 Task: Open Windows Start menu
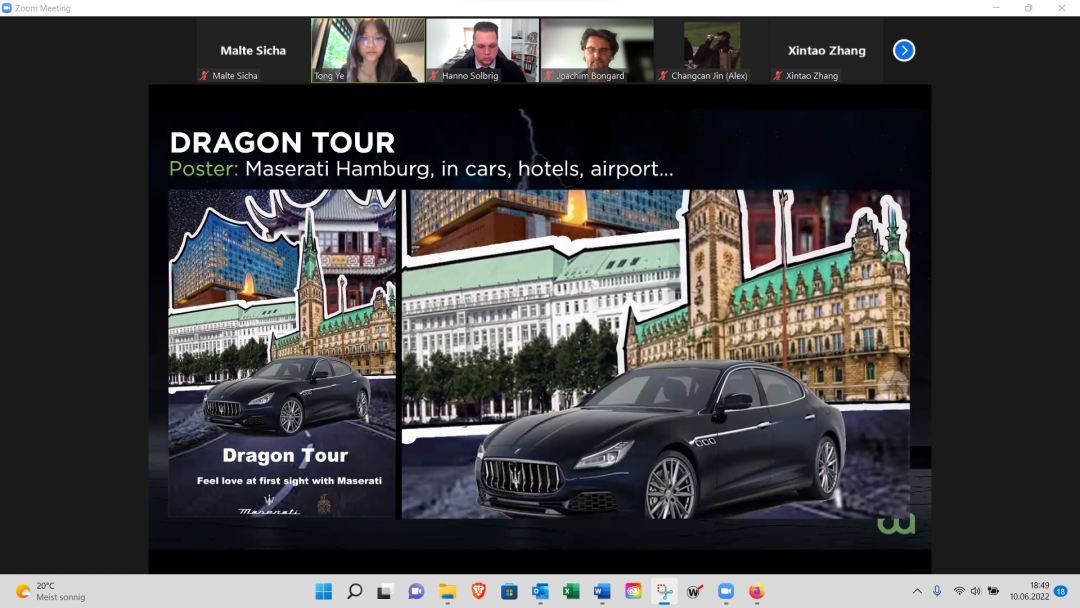324,591
